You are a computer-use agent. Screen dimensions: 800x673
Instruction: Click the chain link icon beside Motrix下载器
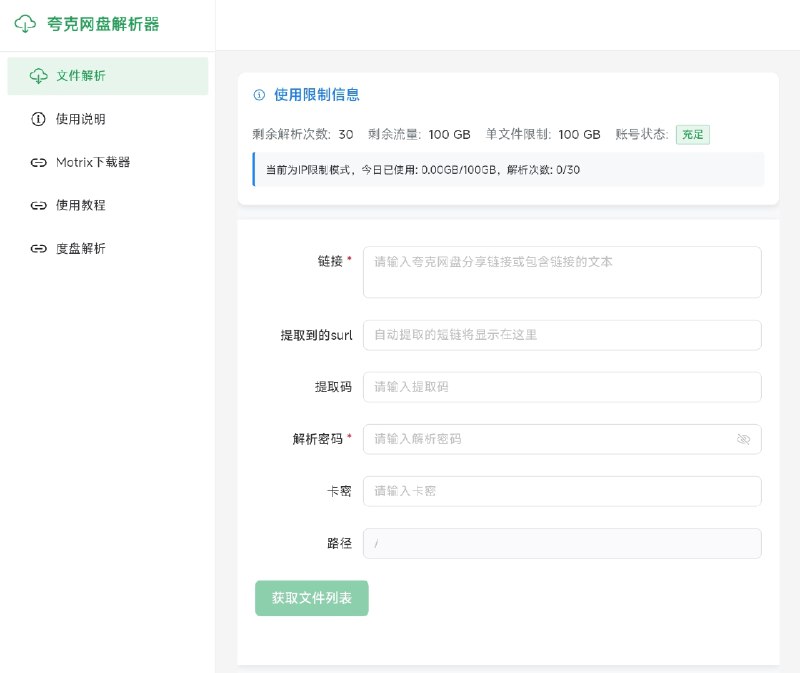pyautogui.click(x=38, y=161)
